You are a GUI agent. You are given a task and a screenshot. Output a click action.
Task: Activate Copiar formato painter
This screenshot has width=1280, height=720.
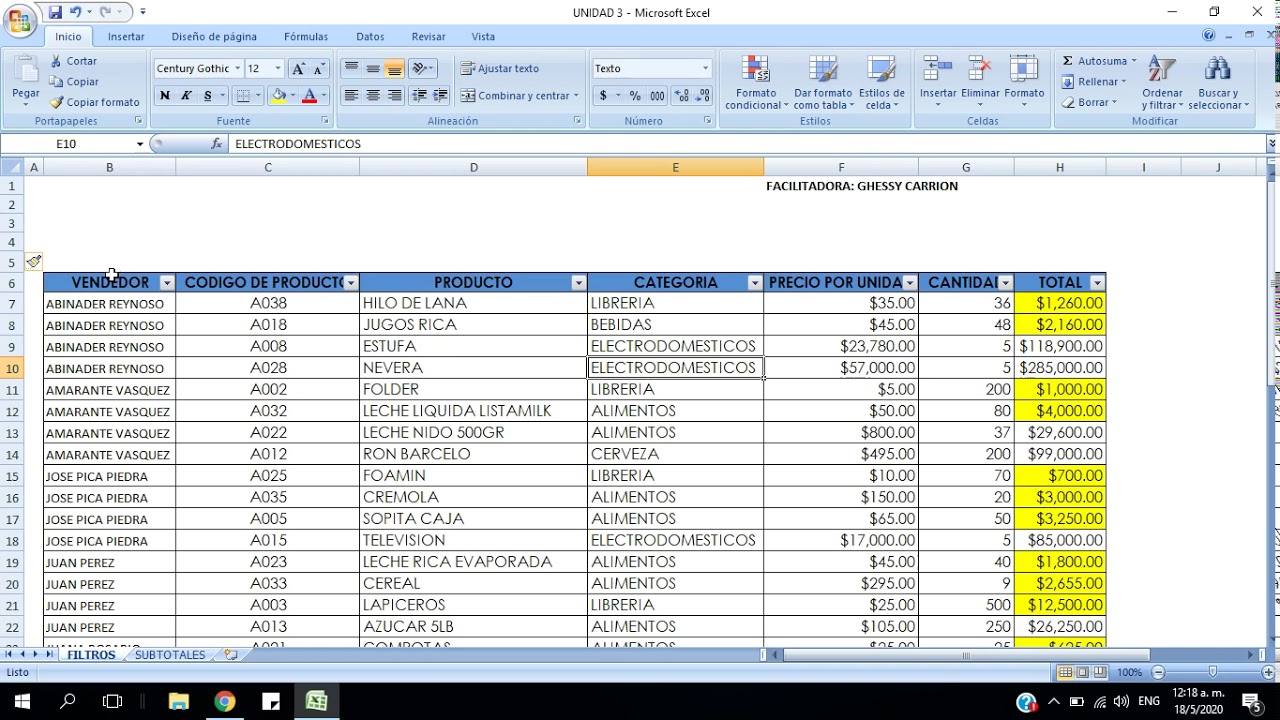pyautogui.click(x=95, y=102)
